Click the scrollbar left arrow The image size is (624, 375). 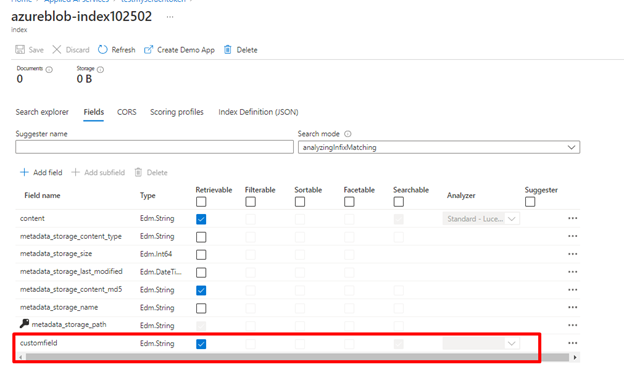pos(21,357)
